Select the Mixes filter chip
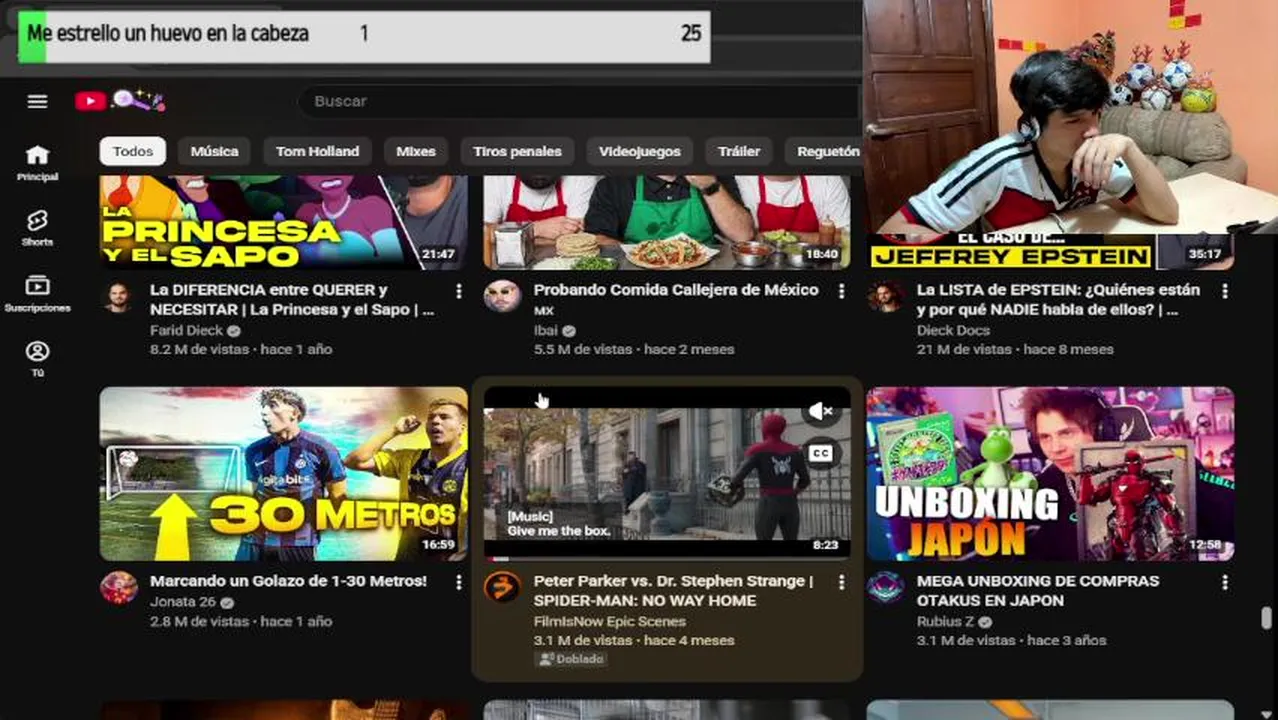 [416, 151]
